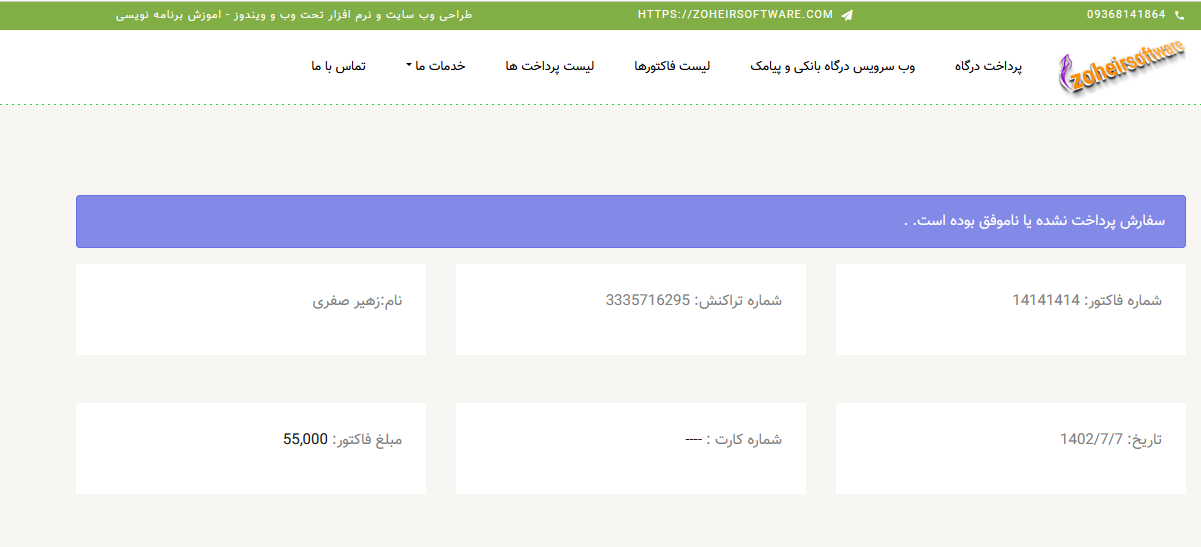
Task: Click phone number 09368141864
Action: coord(1126,15)
